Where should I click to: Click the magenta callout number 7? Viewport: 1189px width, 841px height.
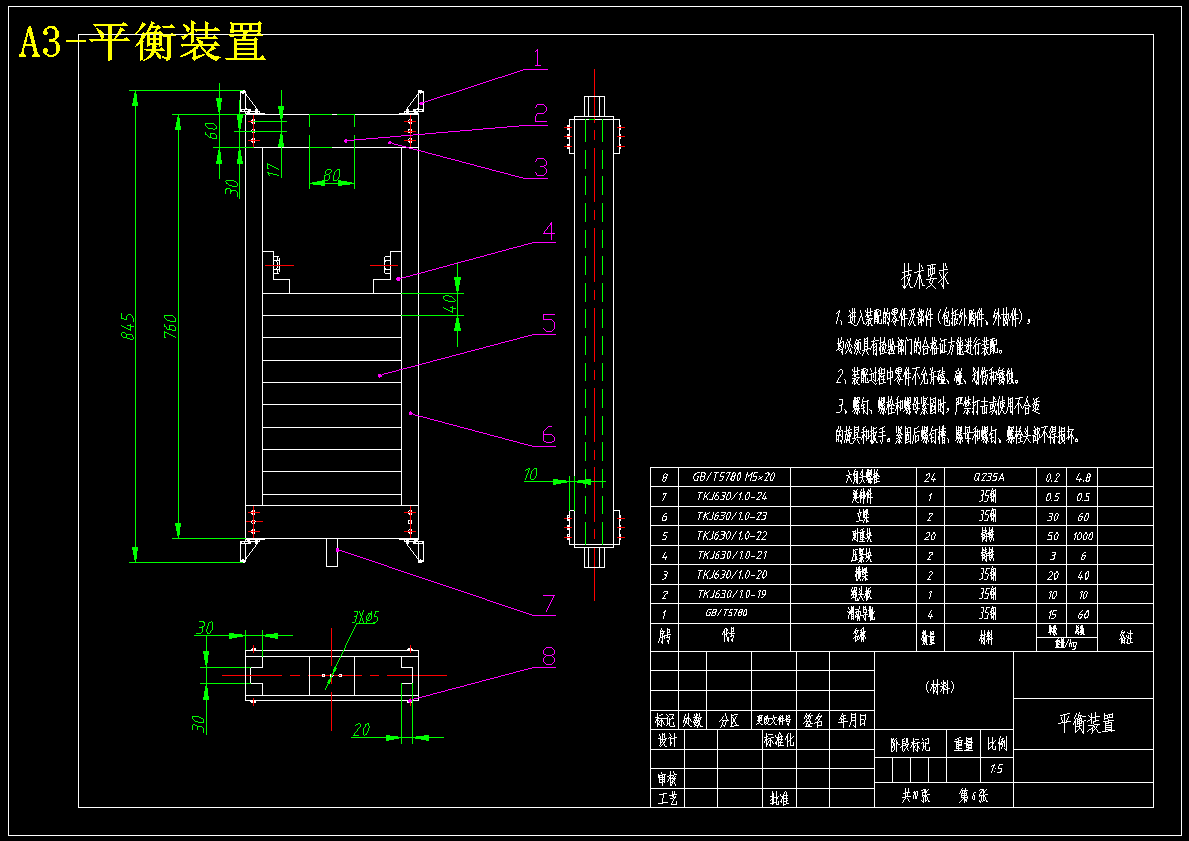(548, 604)
